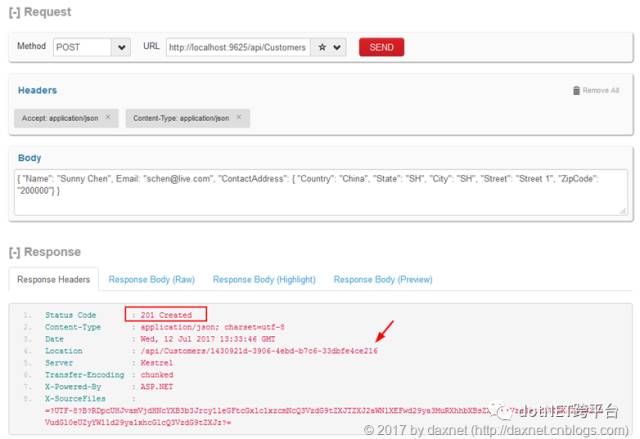Remove the Content-Type application/json header
The width and height of the screenshot is (640, 439).
(239, 117)
